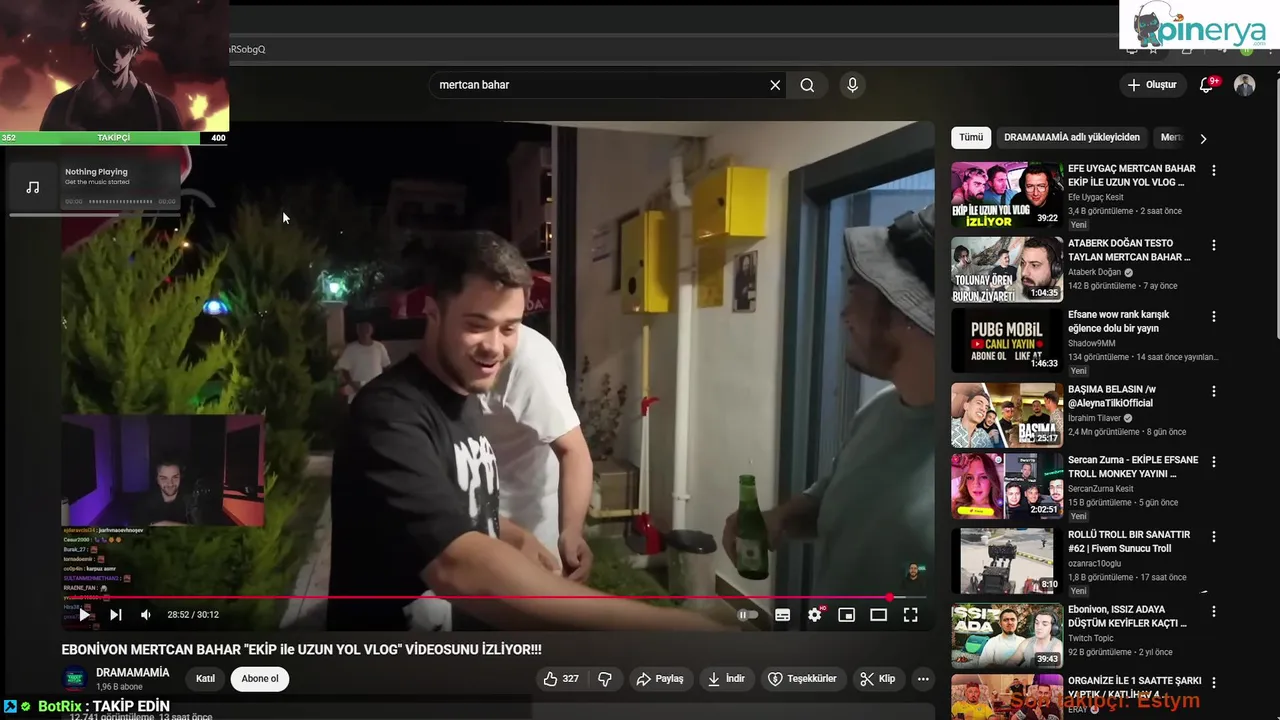The width and height of the screenshot is (1280, 720).
Task: Open 'EFE UYGAÇ MERTCAN BAHAR' video thumbnail
Action: pyautogui.click(x=1007, y=194)
